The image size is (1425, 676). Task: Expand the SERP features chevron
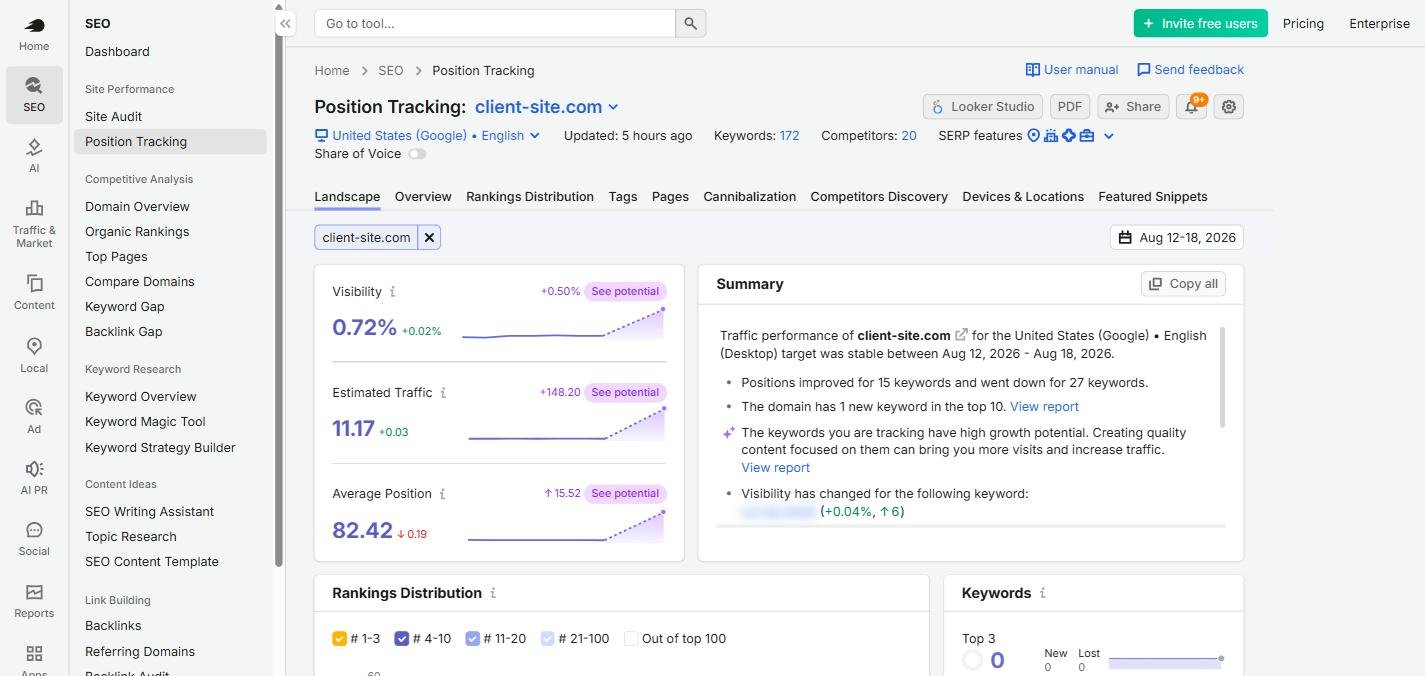(x=1108, y=136)
